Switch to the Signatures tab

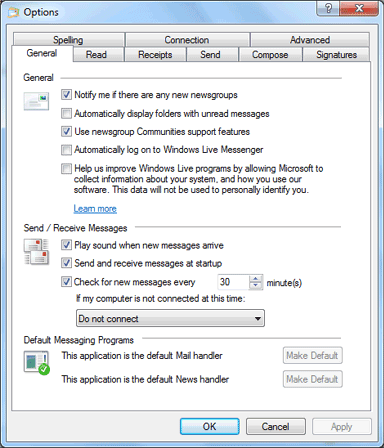tap(336, 54)
